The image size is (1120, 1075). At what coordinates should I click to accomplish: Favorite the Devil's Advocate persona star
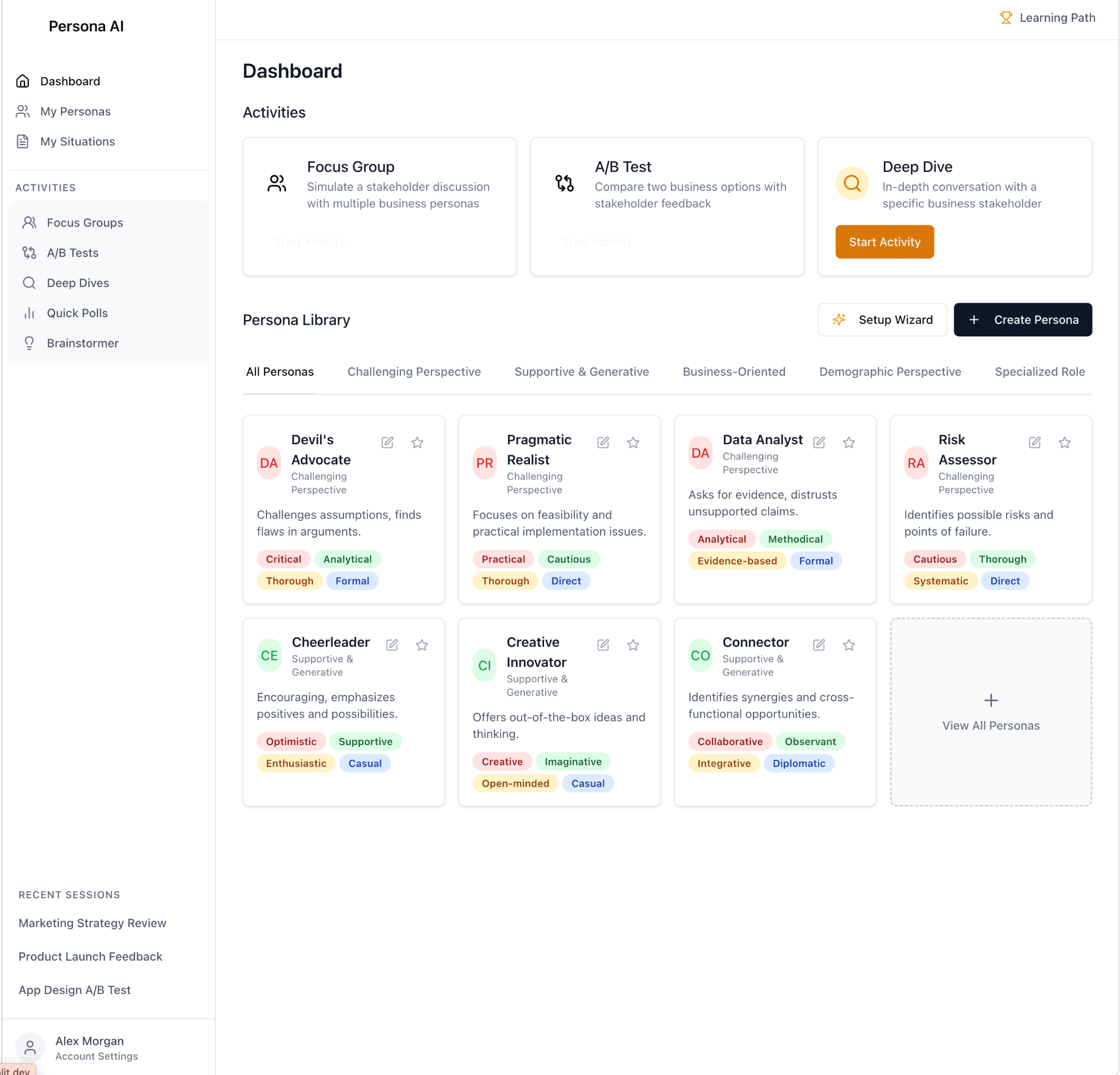[x=417, y=443]
